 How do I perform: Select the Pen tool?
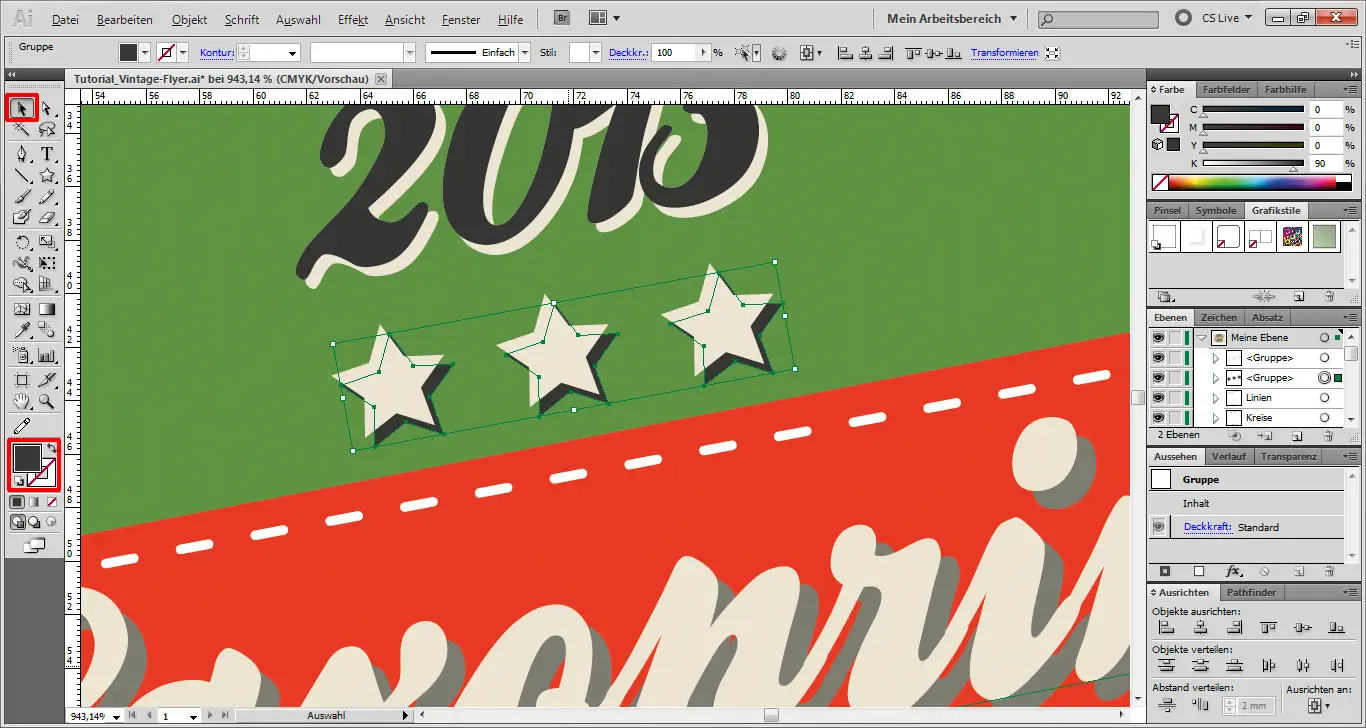pos(22,154)
